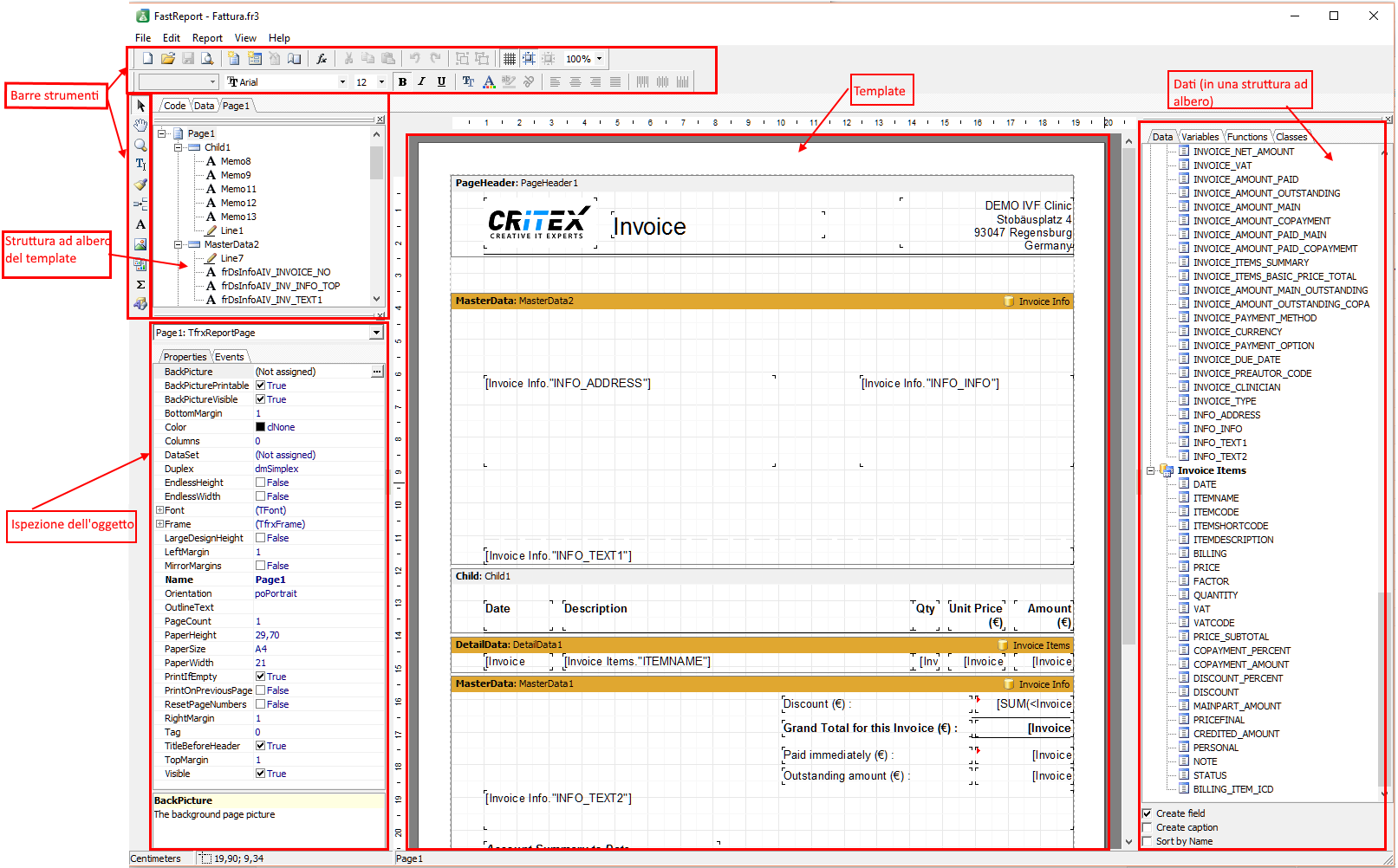Expand the Font property group

pos(159,510)
